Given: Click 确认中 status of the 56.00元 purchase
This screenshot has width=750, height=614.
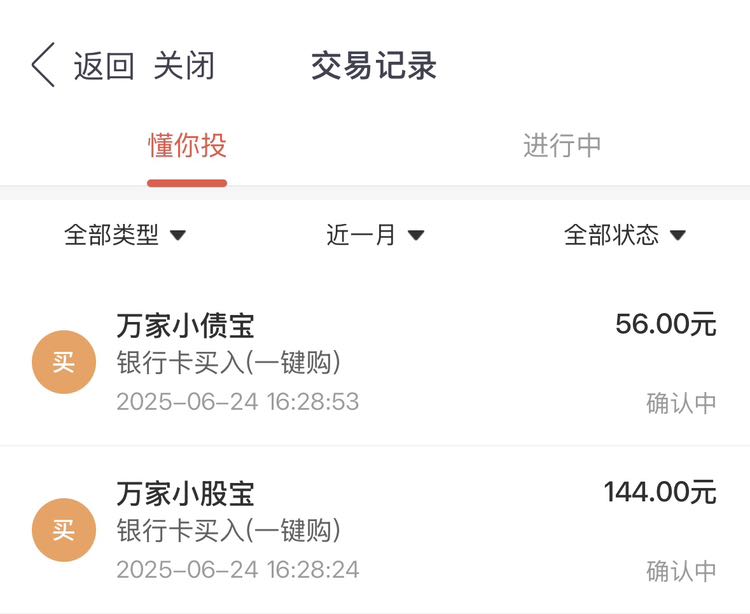Looking at the screenshot, I should (x=681, y=403).
